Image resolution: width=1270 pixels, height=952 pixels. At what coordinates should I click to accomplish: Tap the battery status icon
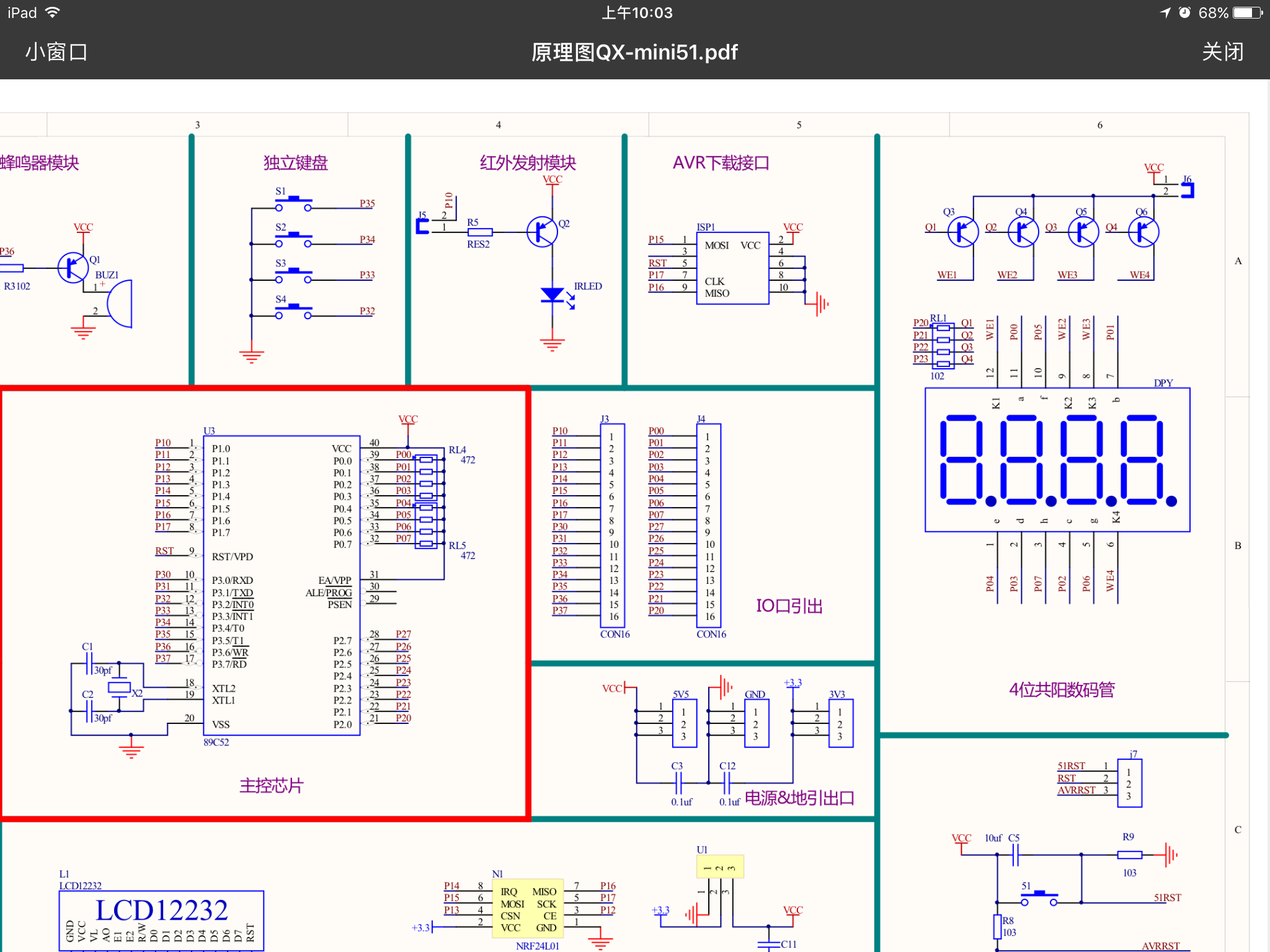click(x=1248, y=12)
